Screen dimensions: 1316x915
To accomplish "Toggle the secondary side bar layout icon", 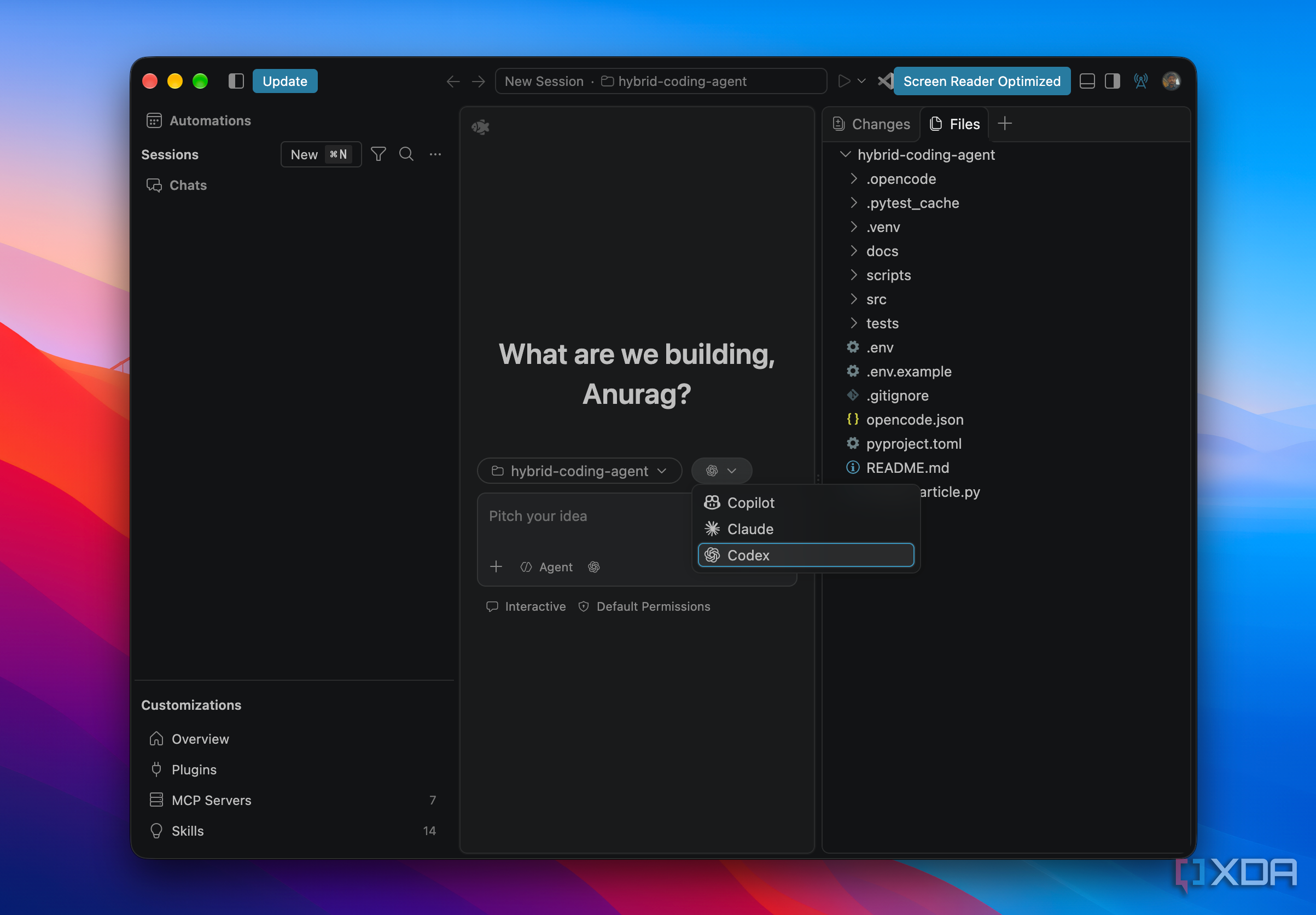I will tap(1112, 81).
